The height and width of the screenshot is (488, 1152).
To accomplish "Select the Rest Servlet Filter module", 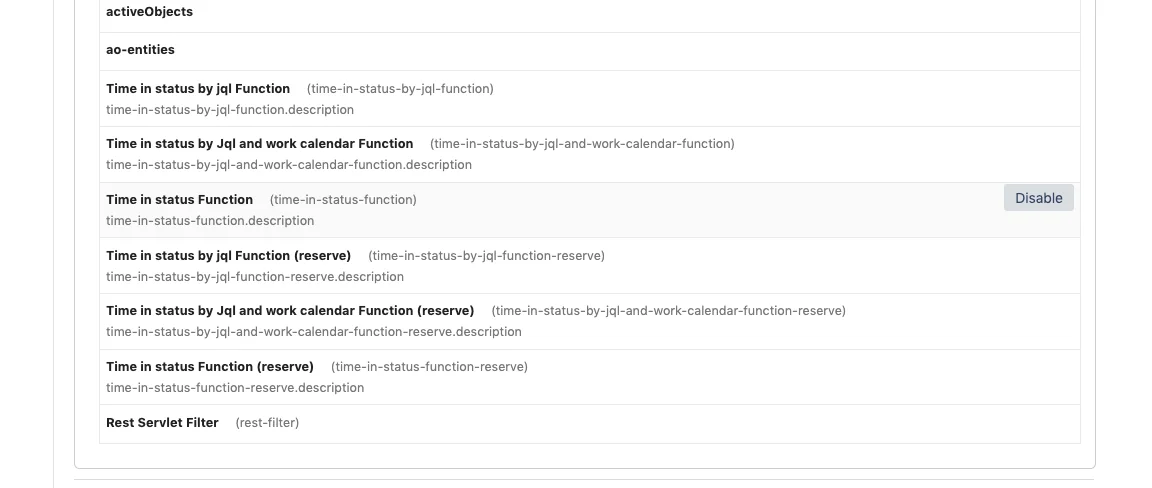I will point(589,424).
